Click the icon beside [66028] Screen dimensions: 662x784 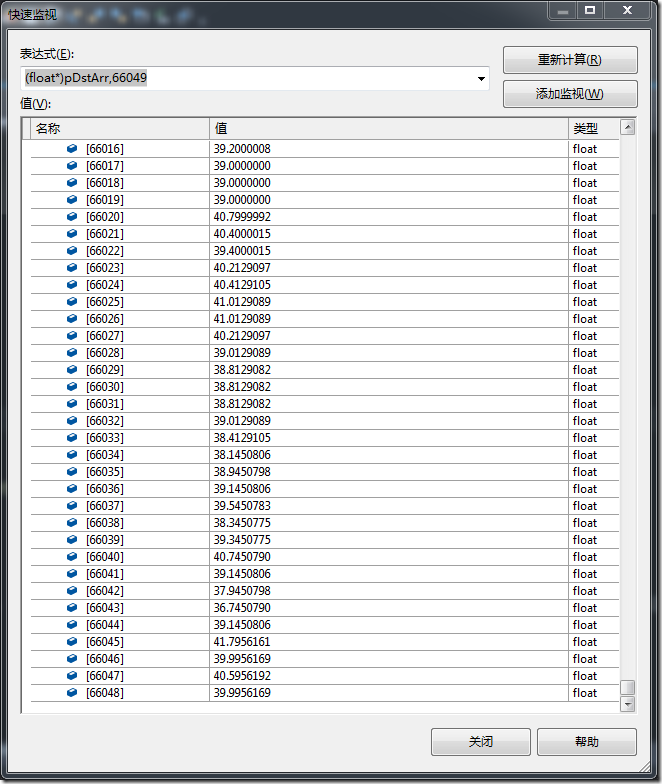click(72, 352)
